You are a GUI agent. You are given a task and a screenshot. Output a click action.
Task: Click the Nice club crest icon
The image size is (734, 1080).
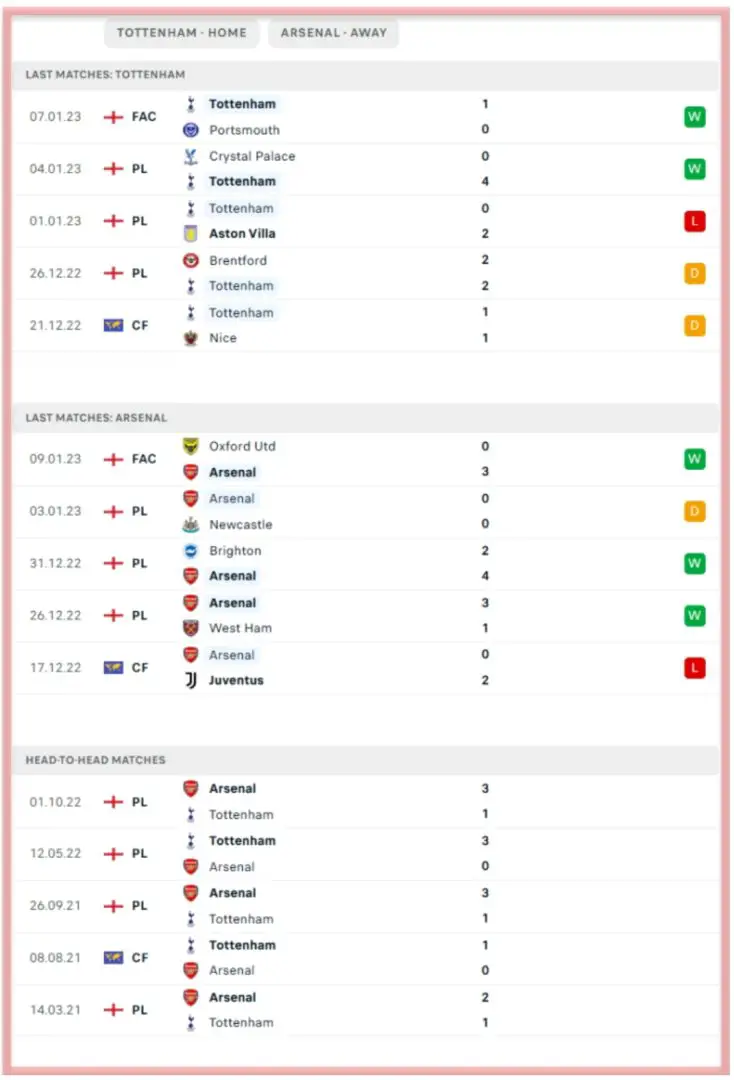coord(191,338)
